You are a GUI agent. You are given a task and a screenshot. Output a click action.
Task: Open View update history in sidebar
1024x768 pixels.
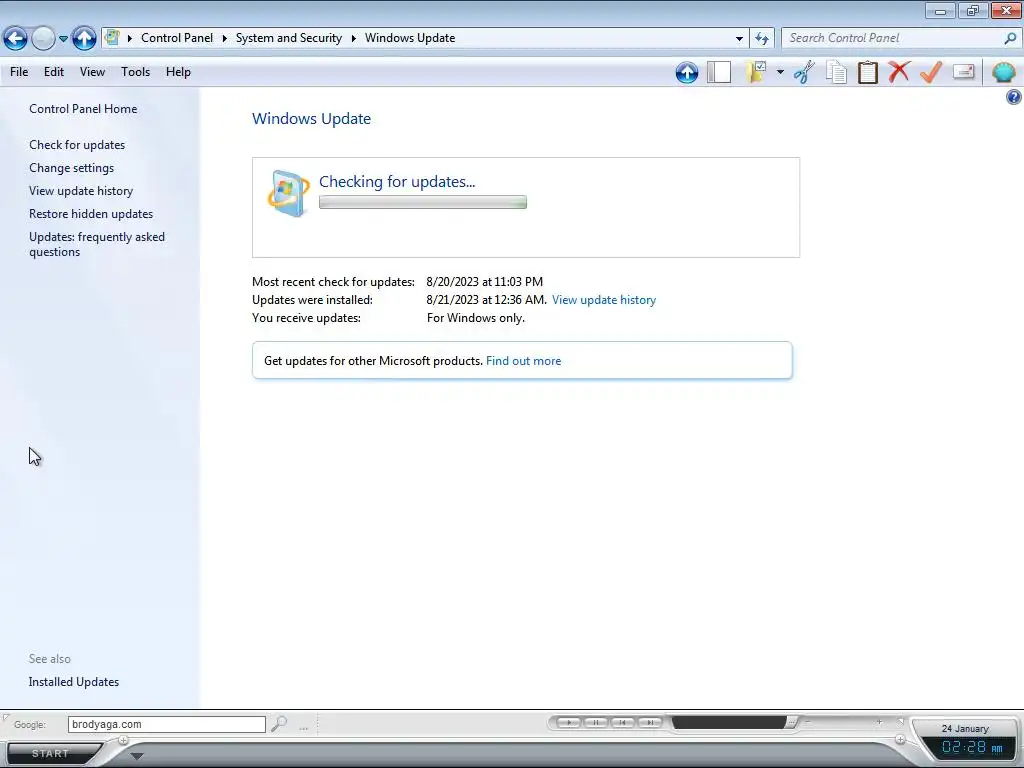coord(81,191)
